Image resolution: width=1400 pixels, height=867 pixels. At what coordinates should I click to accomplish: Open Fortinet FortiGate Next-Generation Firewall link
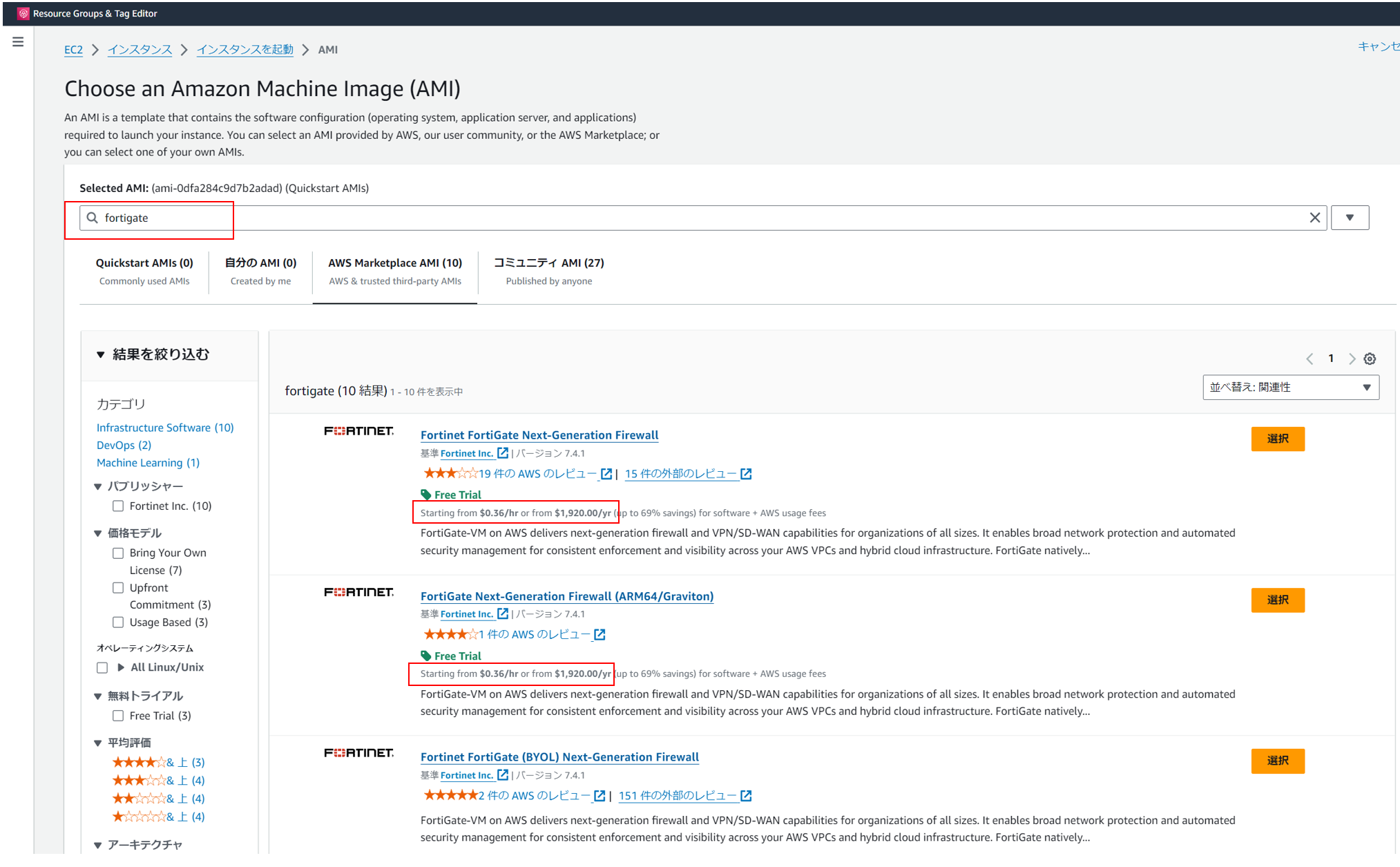point(539,435)
